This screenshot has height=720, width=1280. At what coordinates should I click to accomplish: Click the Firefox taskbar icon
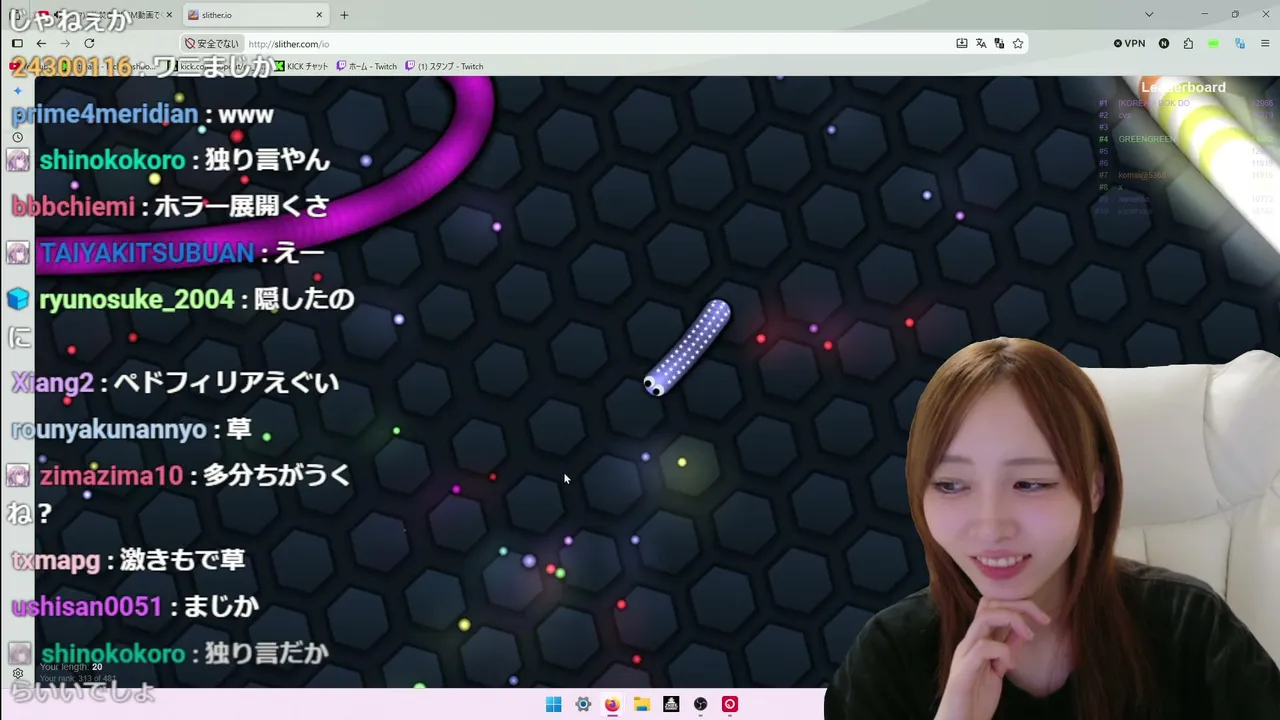coord(612,704)
